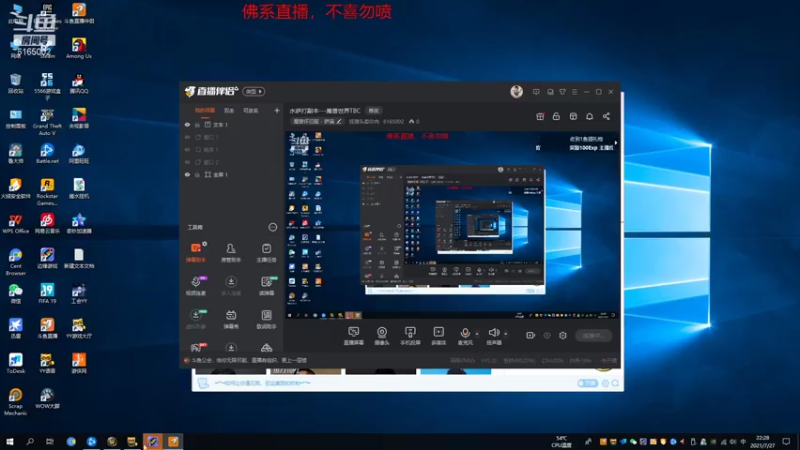Screen dimensions: 800x450
Task: Open the 弹幕秀 tool
Action: [231, 319]
